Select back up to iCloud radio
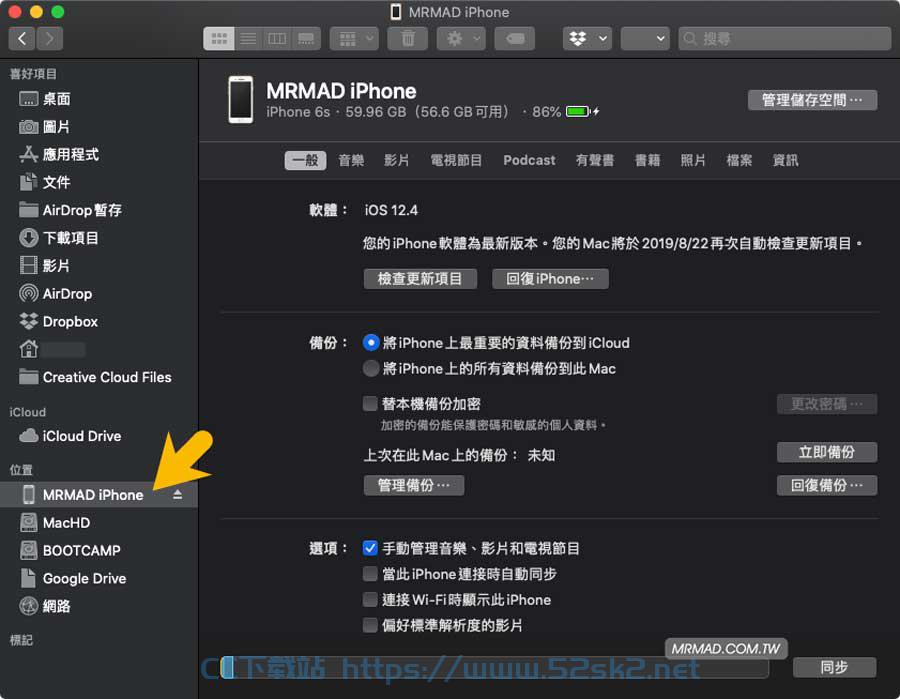Image resolution: width=900 pixels, height=699 pixels. (371, 343)
